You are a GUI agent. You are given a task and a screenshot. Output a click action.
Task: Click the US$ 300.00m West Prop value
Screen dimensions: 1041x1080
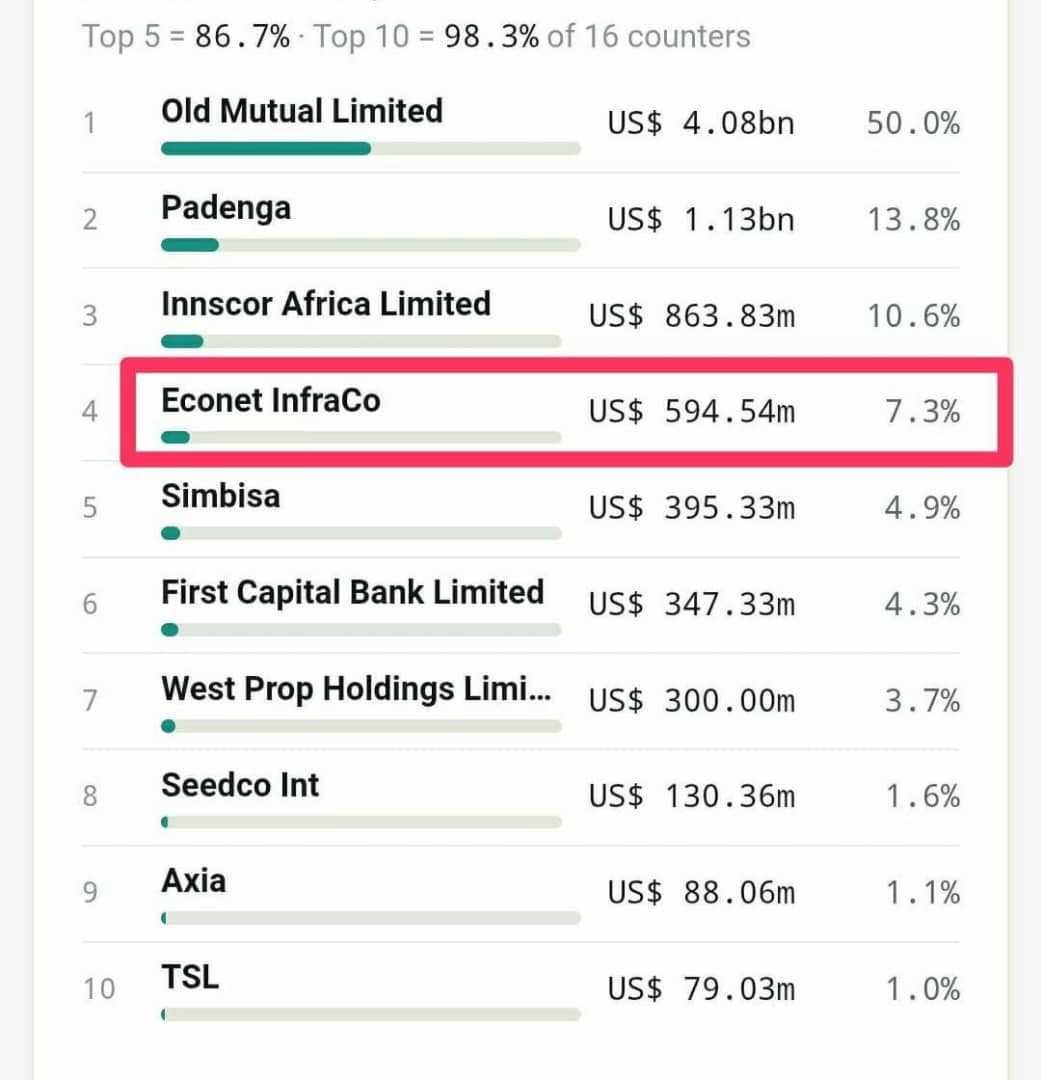(x=692, y=701)
